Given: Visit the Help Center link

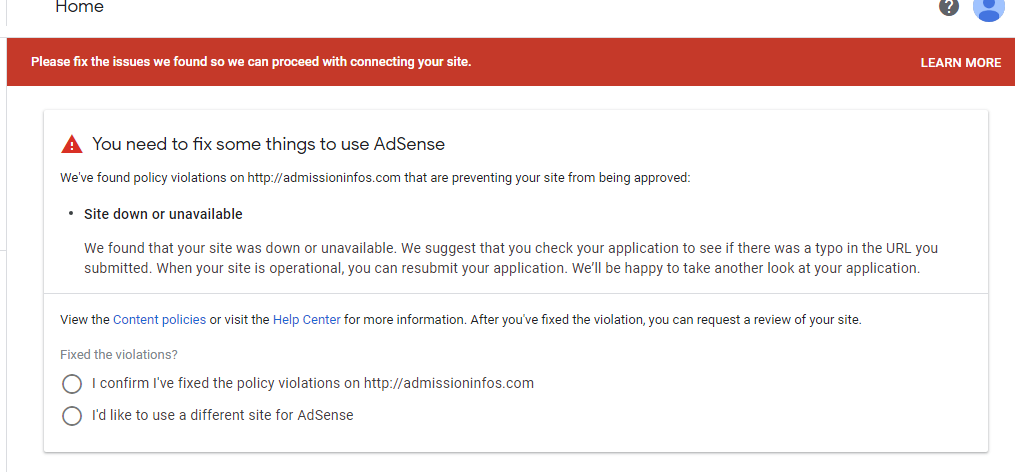Looking at the screenshot, I should coord(306,320).
